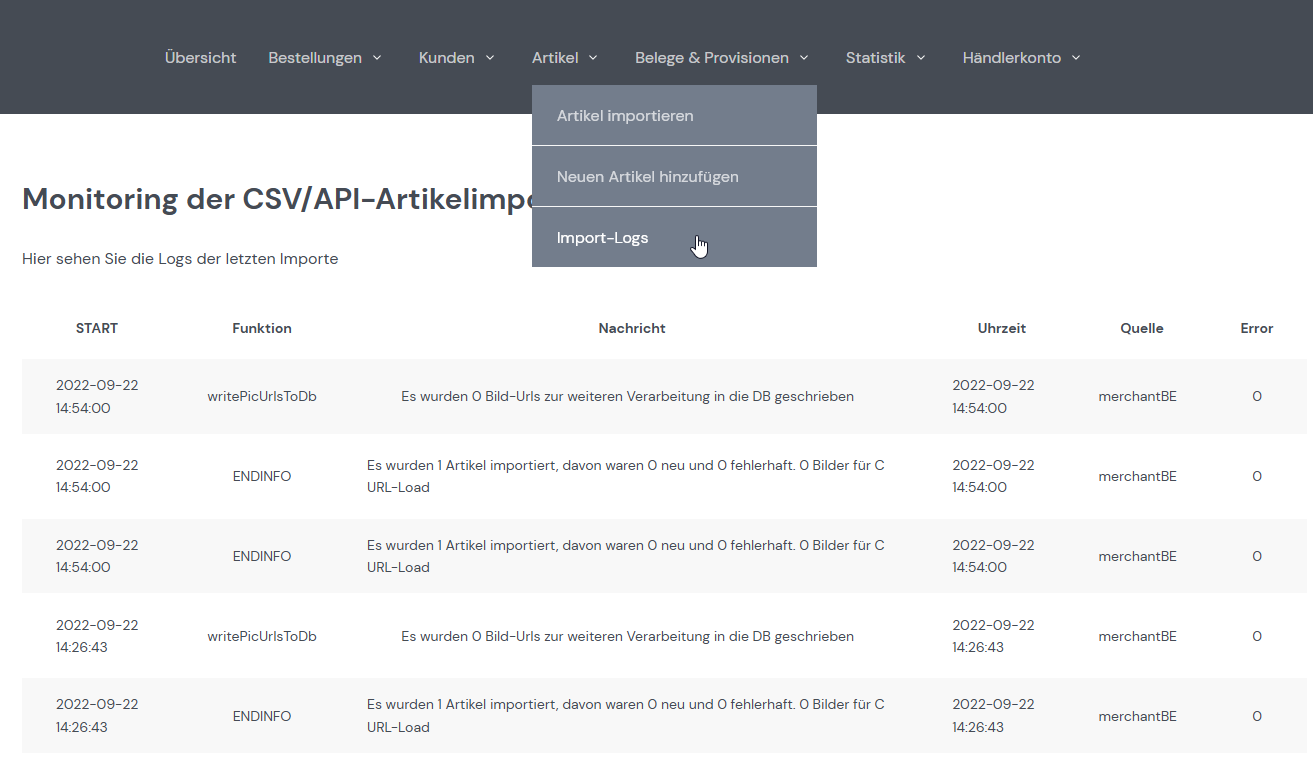Image resolution: width=1313 pixels, height=760 pixels.
Task: Expand the Belege & Provisionen chevron
Action: click(804, 58)
